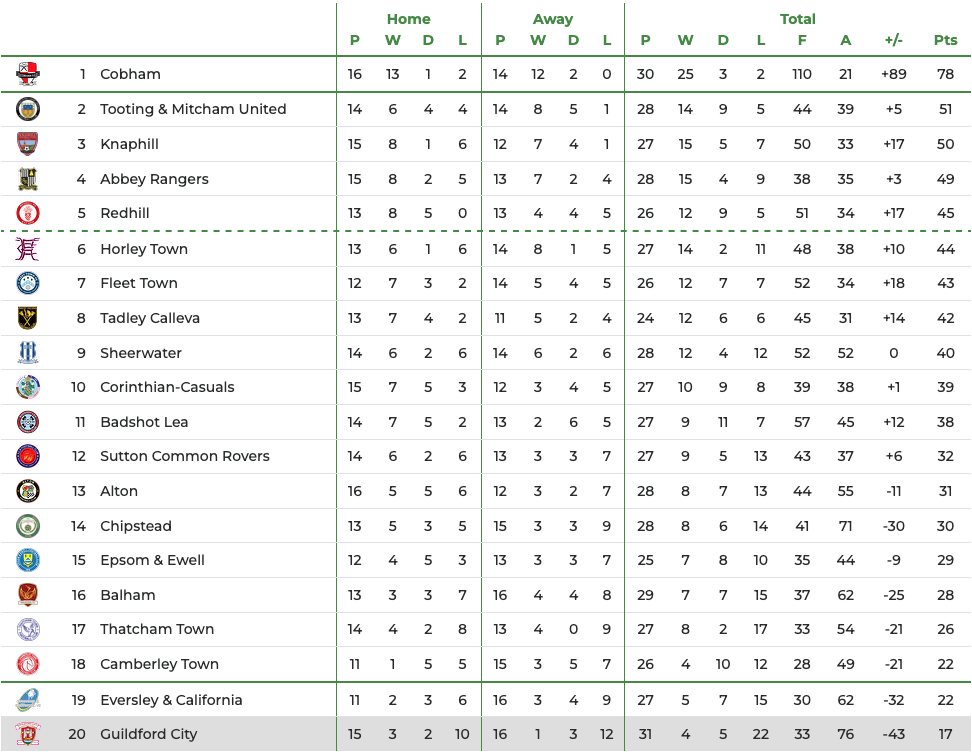Click the Abbey Rangers club crest
Screen dimensions: 972x752
tap(28, 179)
